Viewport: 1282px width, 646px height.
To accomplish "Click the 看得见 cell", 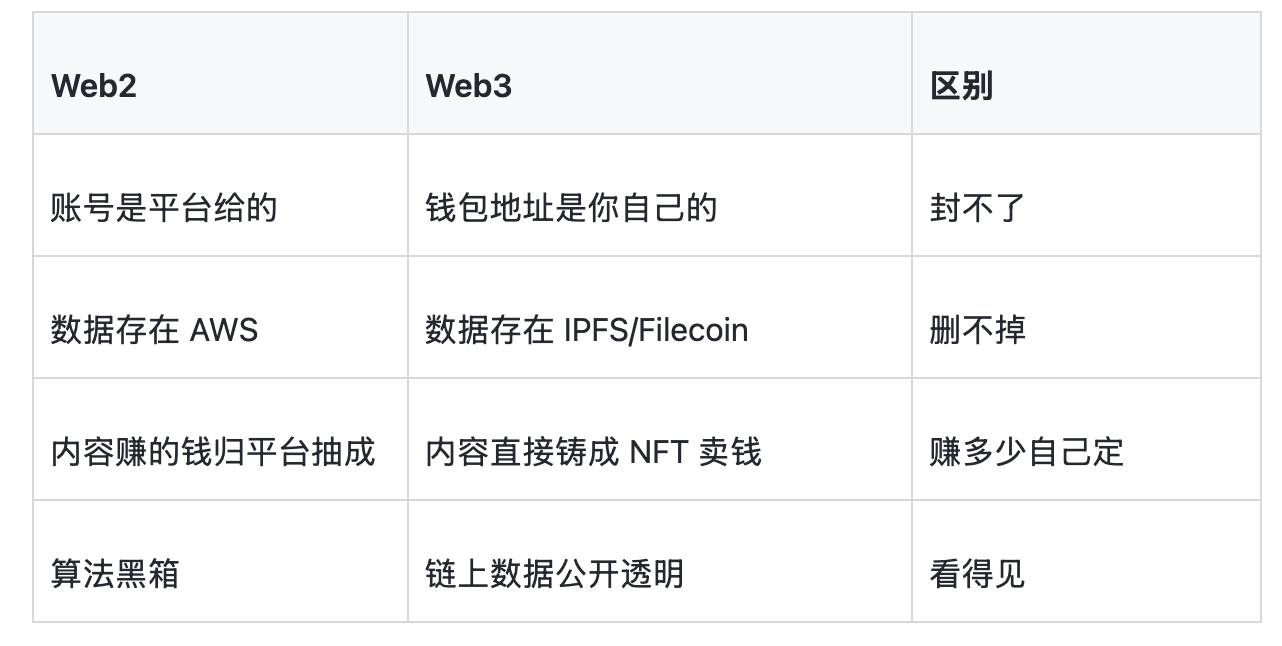I will [x=1086, y=561].
